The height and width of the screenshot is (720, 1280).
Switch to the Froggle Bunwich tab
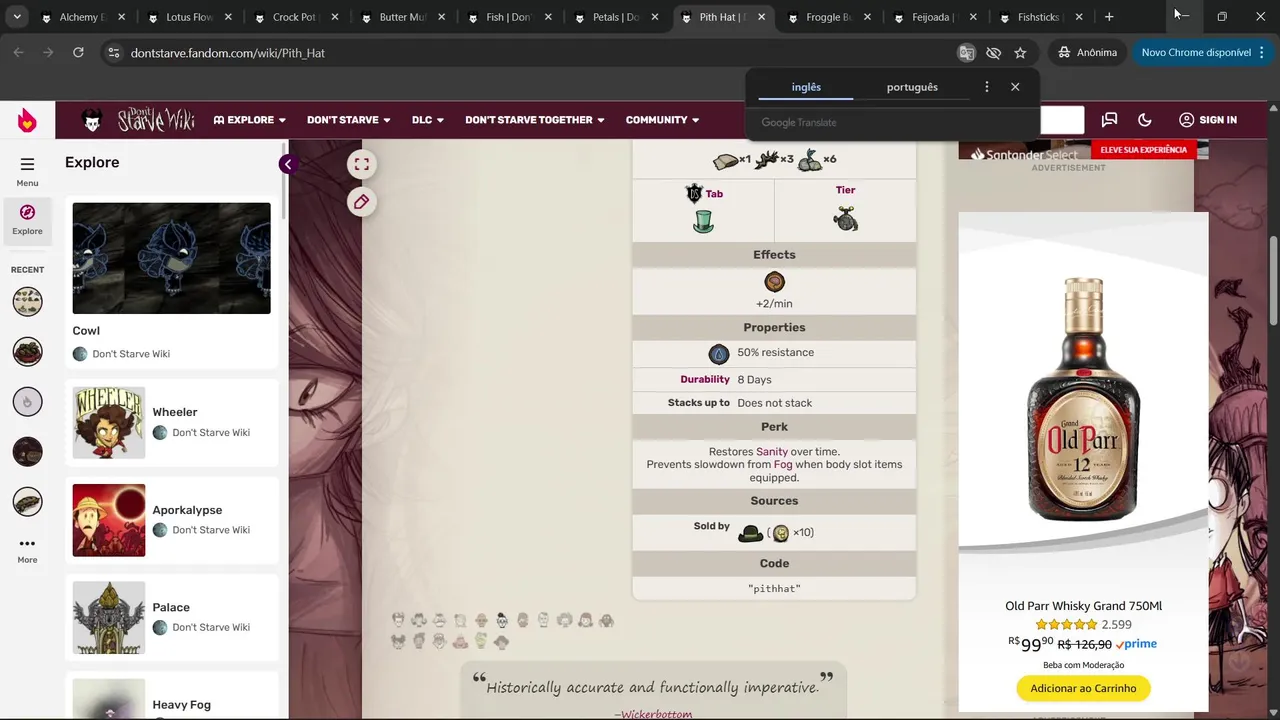(x=829, y=17)
